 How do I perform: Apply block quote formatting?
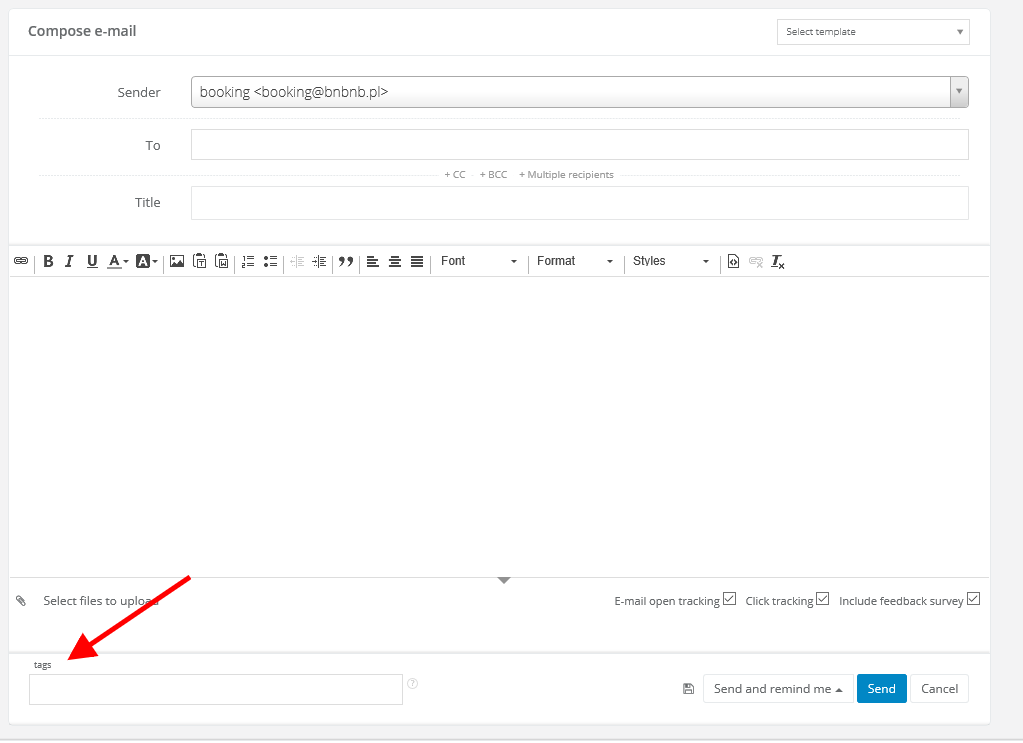346,261
